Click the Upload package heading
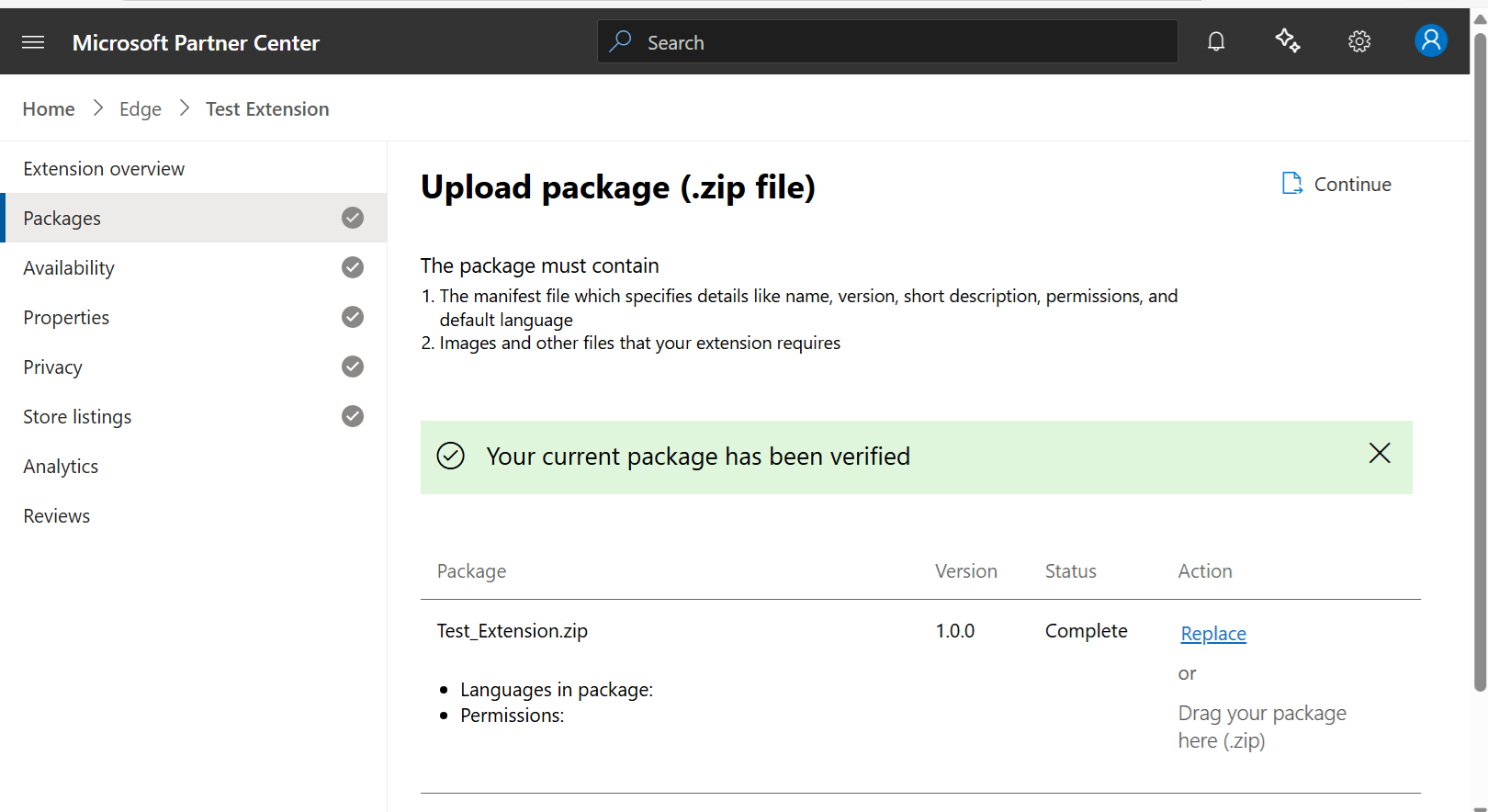 (x=618, y=187)
